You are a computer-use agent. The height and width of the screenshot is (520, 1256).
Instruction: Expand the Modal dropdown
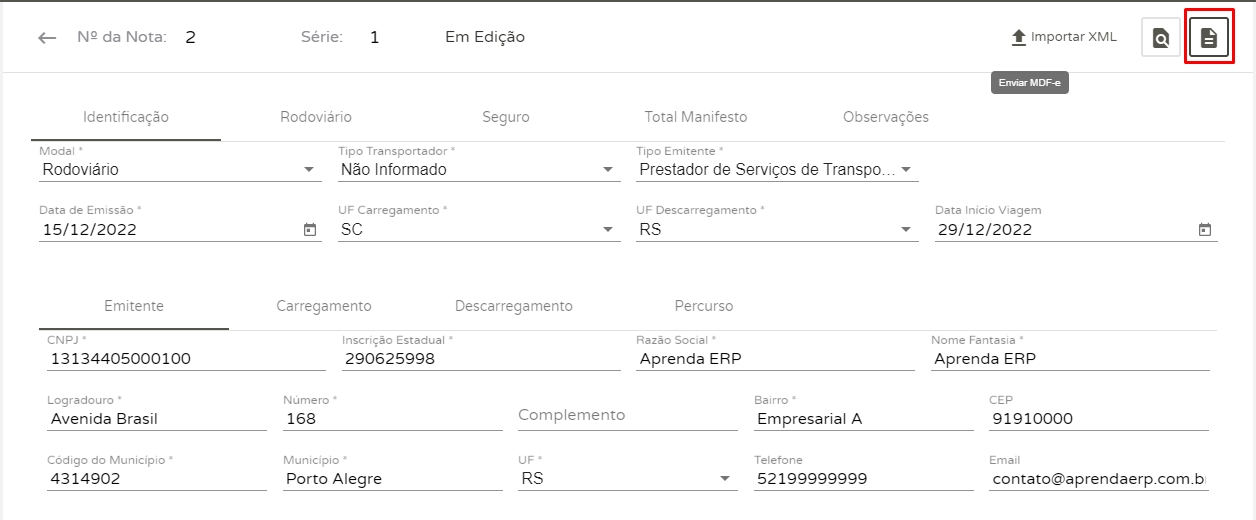(x=309, y=170)
